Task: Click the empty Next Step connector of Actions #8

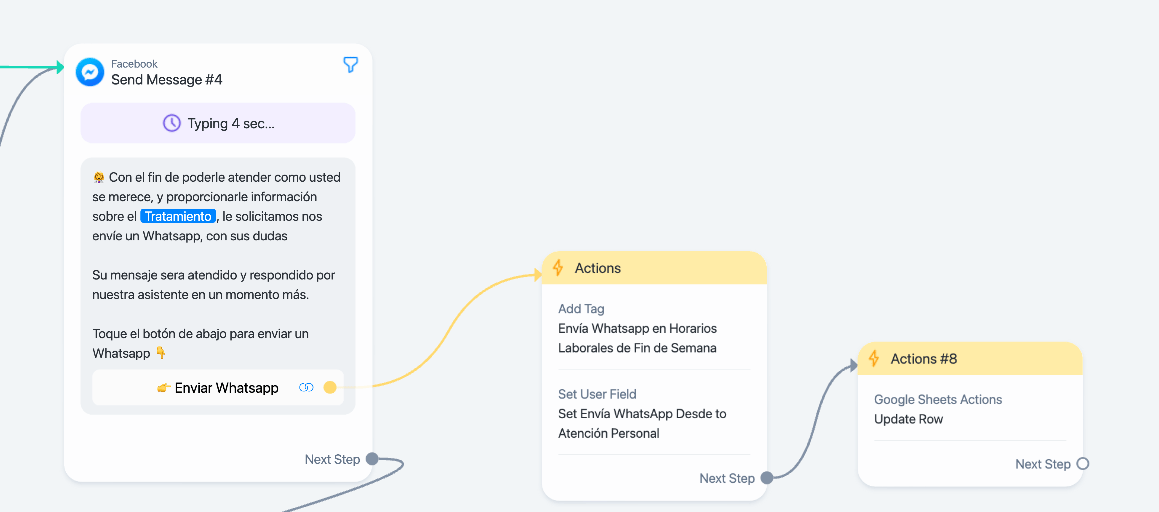Action: click(1083, 464)
